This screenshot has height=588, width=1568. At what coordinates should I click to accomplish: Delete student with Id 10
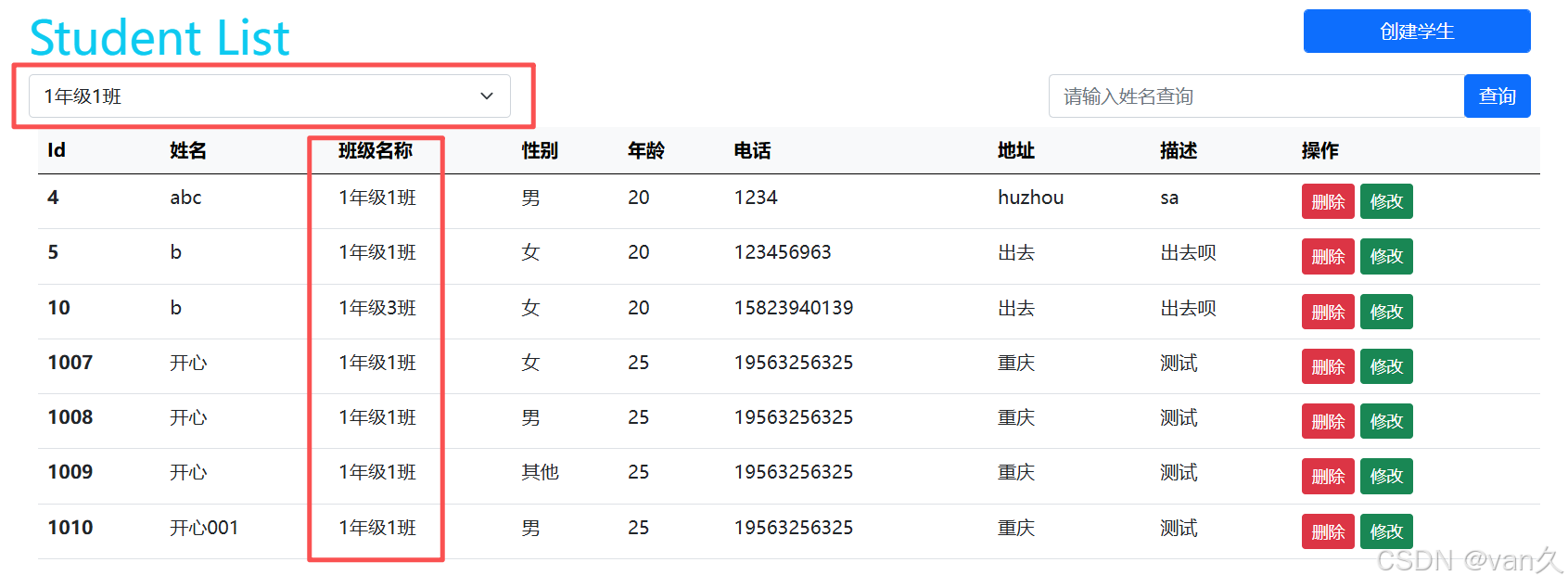[1328, 312]
